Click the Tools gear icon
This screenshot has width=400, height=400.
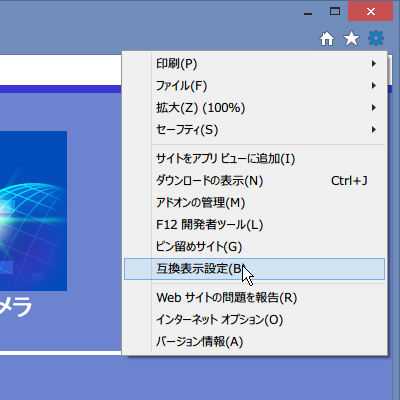376,38
